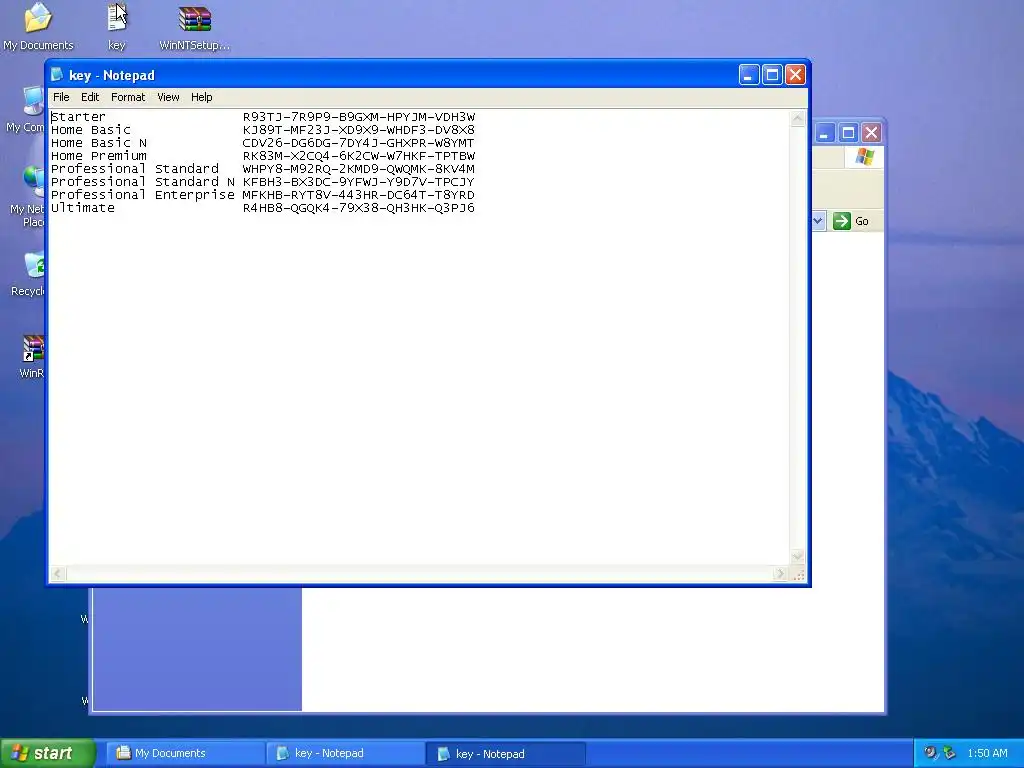Click the word Starter in Notepad

point(78,117)
